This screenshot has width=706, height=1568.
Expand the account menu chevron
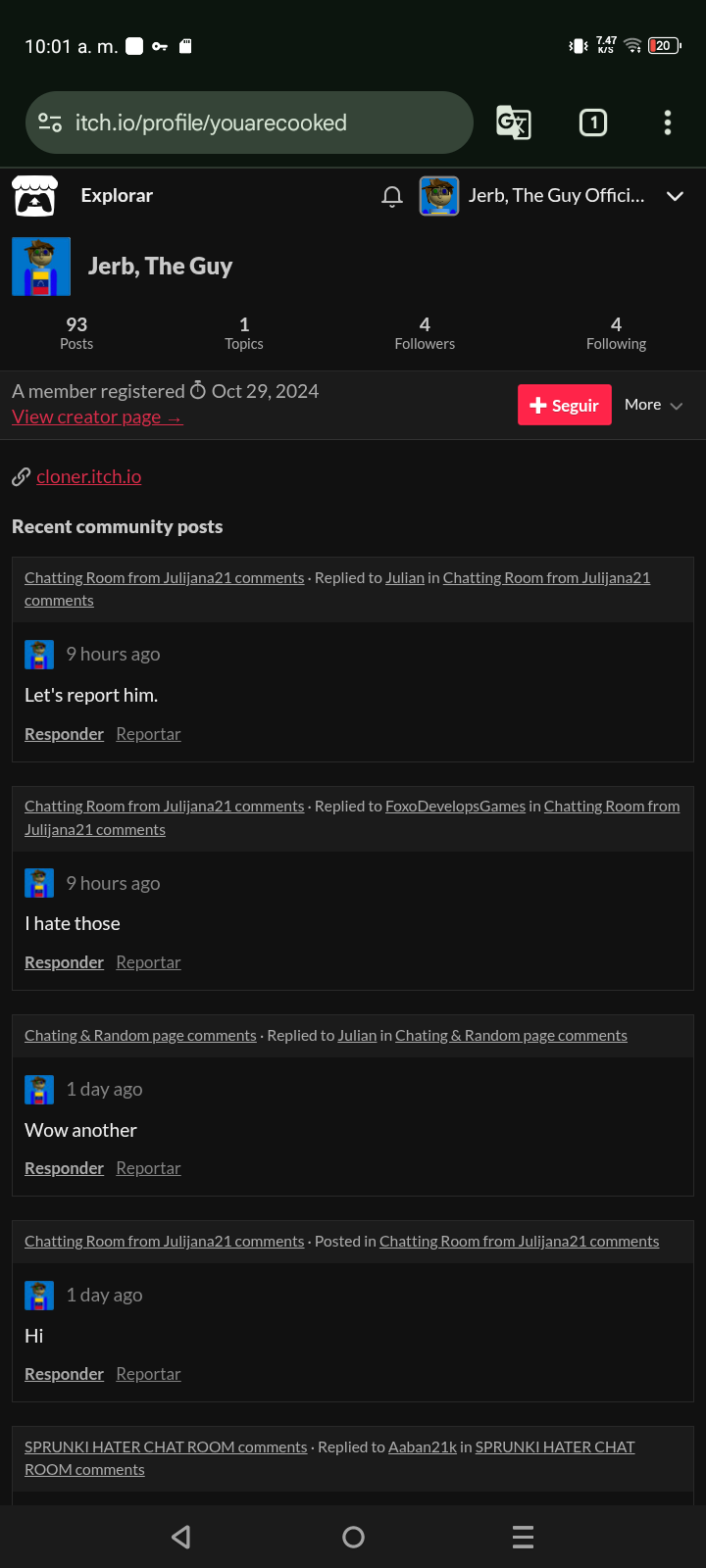click(x=675, y=196)
